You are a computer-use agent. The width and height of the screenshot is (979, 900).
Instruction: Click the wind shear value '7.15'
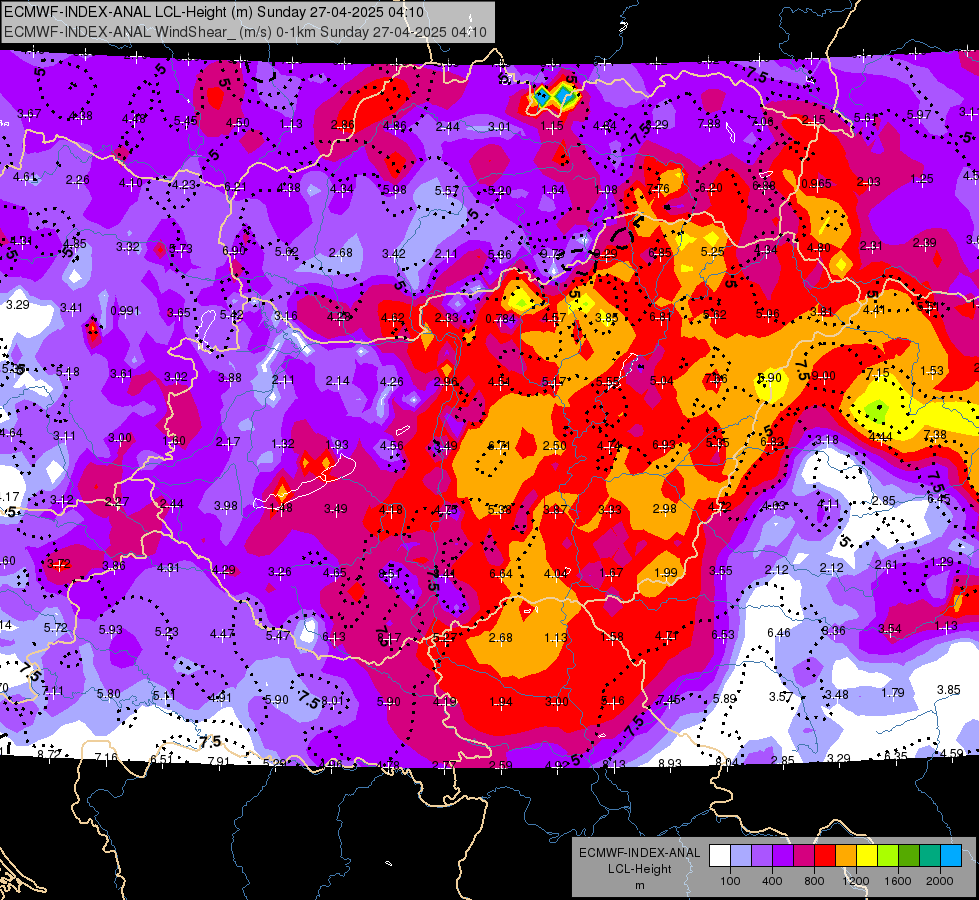click(x=877, y=373)
